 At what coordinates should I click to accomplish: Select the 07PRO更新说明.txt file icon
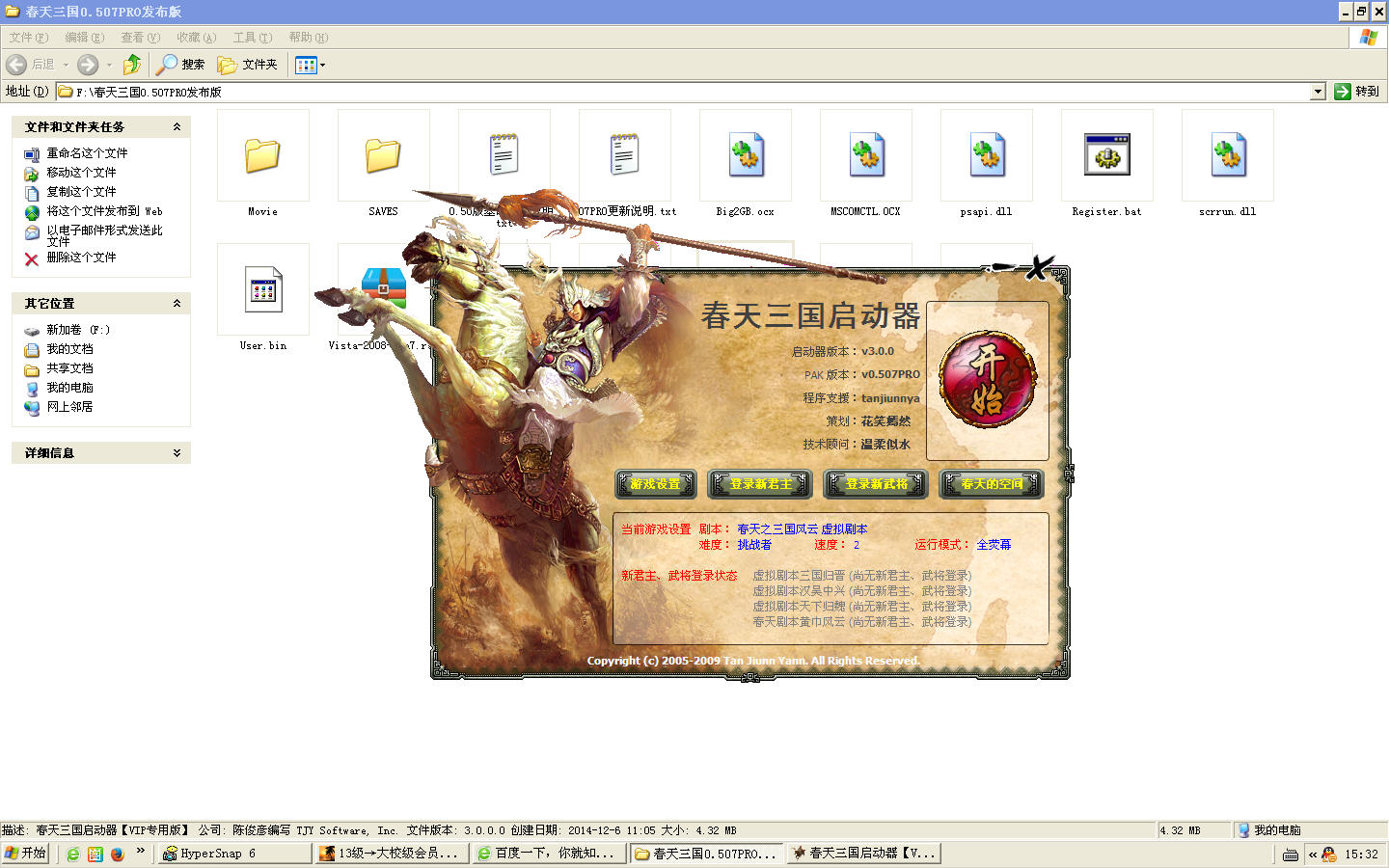pos(624,155)
